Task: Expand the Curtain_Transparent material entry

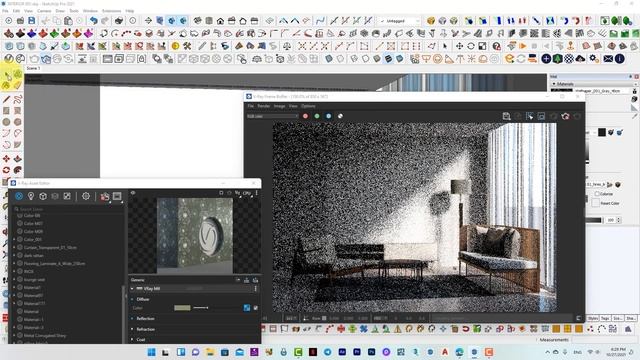Action: (x=14, y=247)
